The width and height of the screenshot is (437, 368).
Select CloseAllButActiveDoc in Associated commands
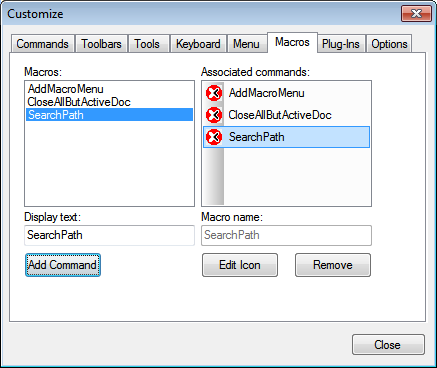(x=286, y=115)
